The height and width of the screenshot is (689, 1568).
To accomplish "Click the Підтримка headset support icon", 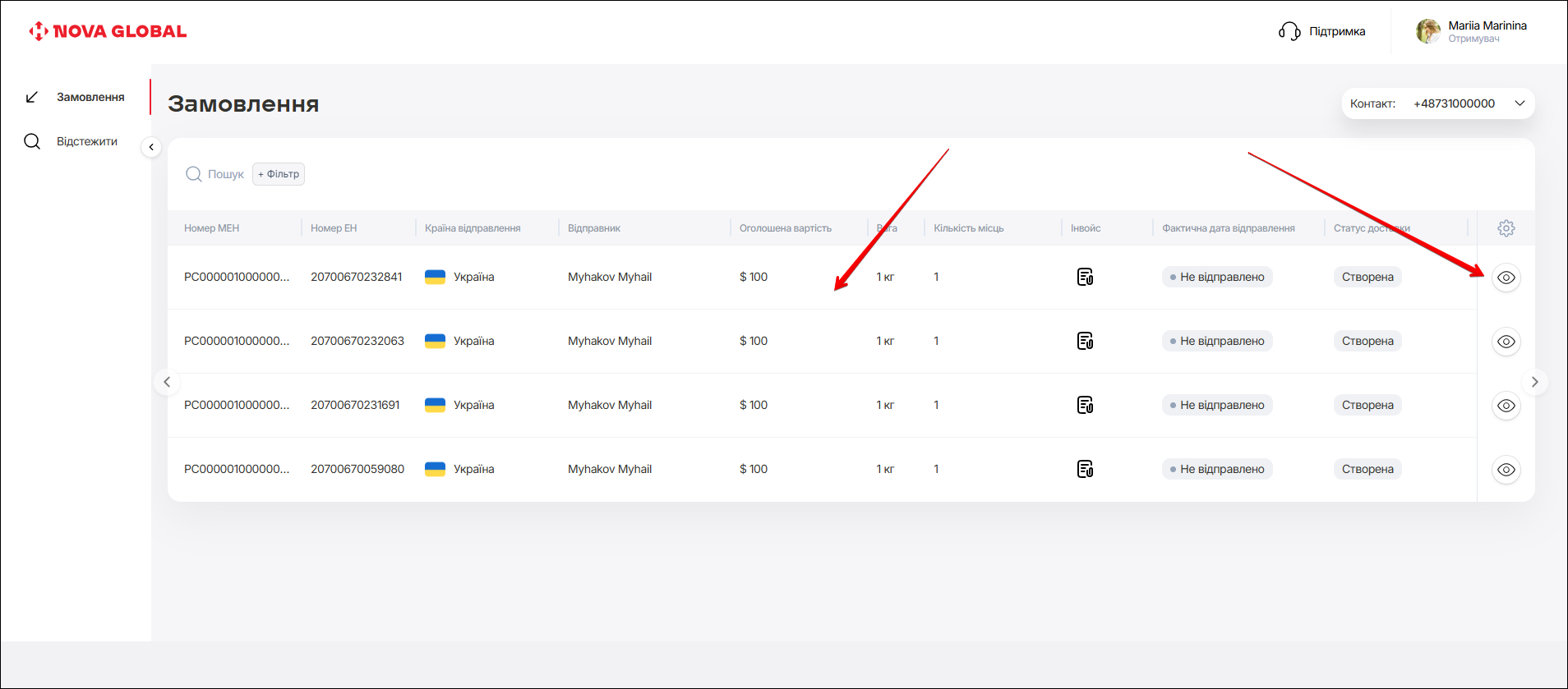I will 1289,32.
